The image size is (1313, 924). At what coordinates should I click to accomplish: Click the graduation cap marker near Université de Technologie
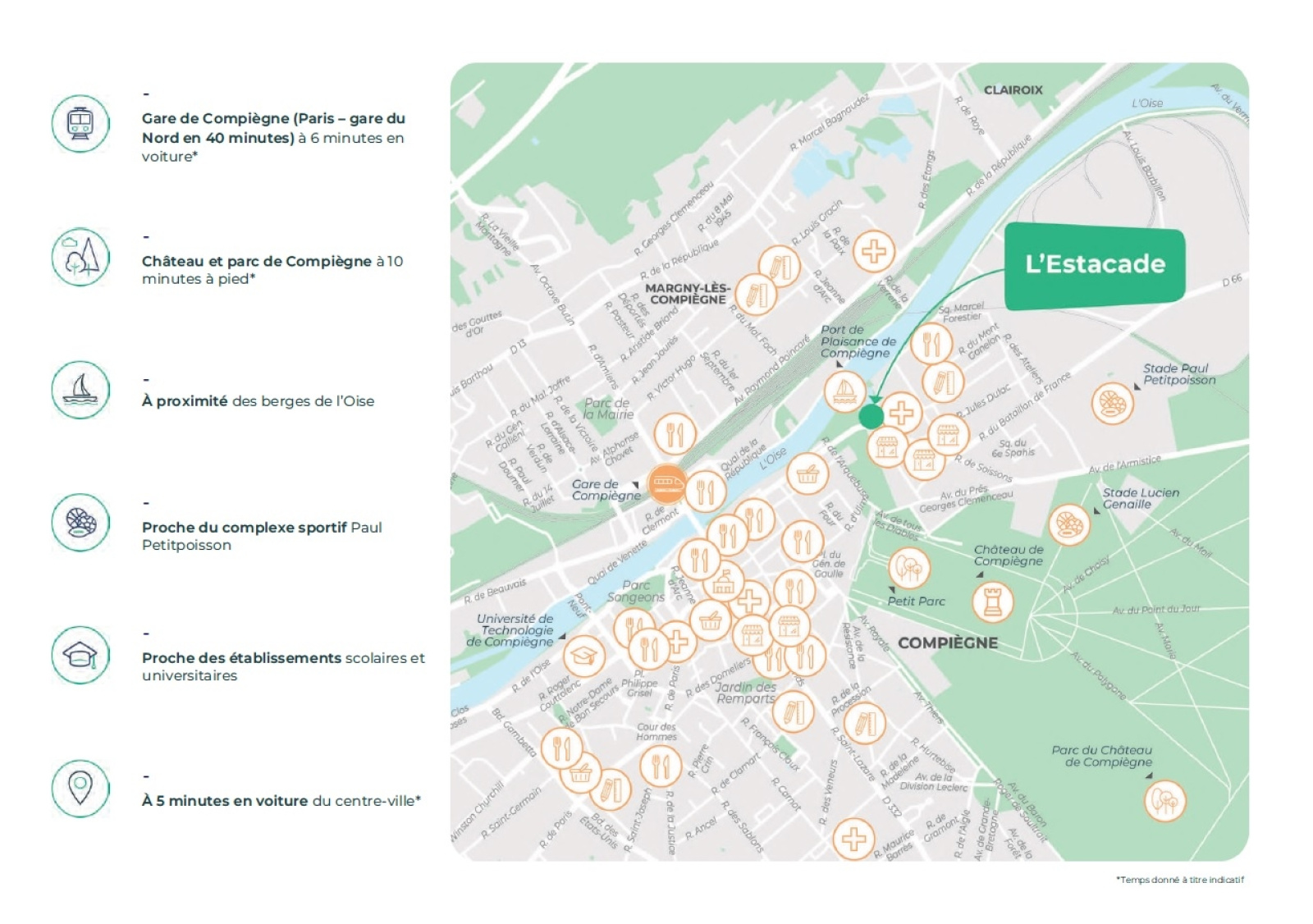pyautogui.click(x=584, y=656)
